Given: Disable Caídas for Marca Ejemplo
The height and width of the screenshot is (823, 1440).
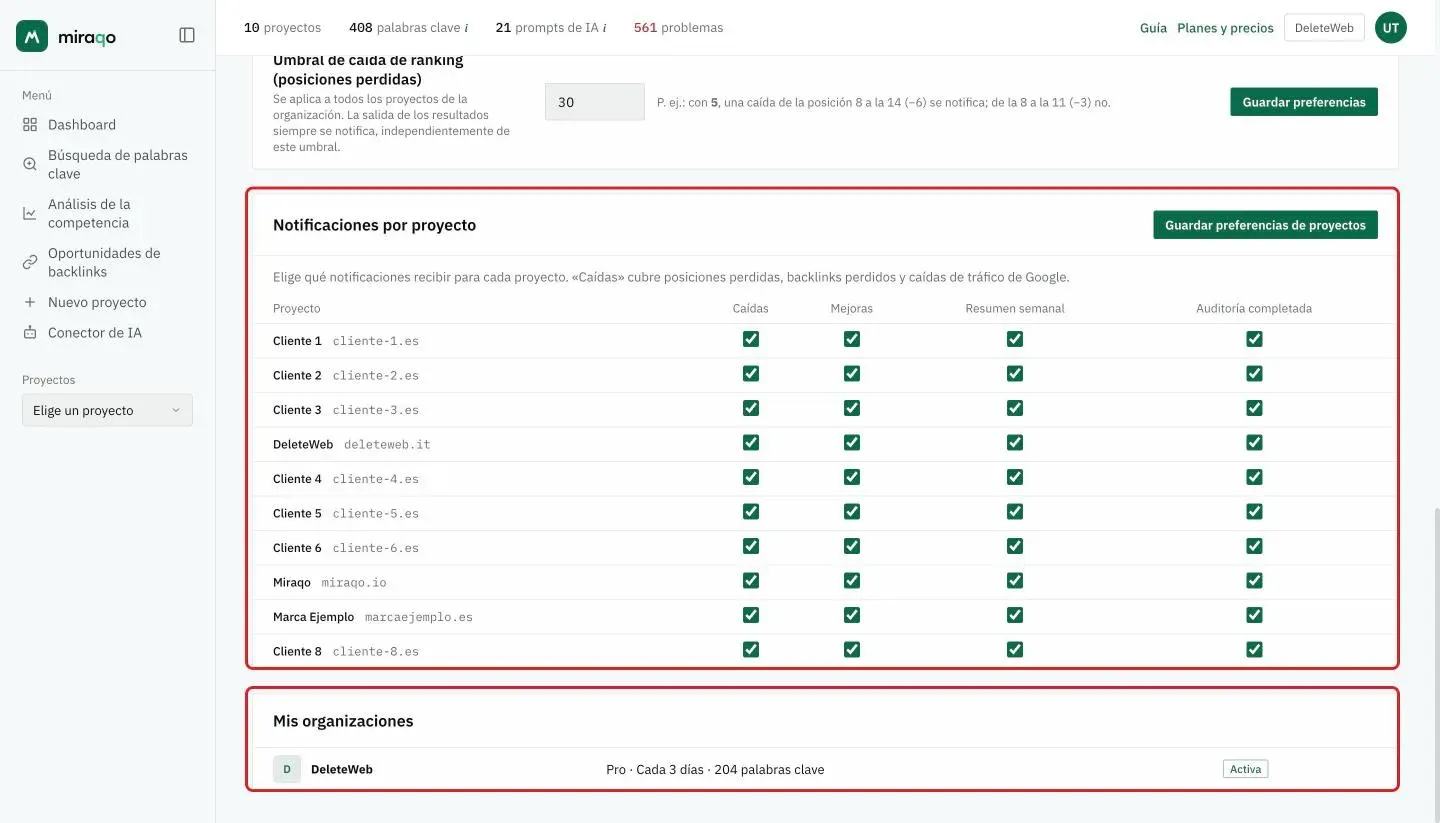Looking at the screenshot, I should (x=751, y=615).
